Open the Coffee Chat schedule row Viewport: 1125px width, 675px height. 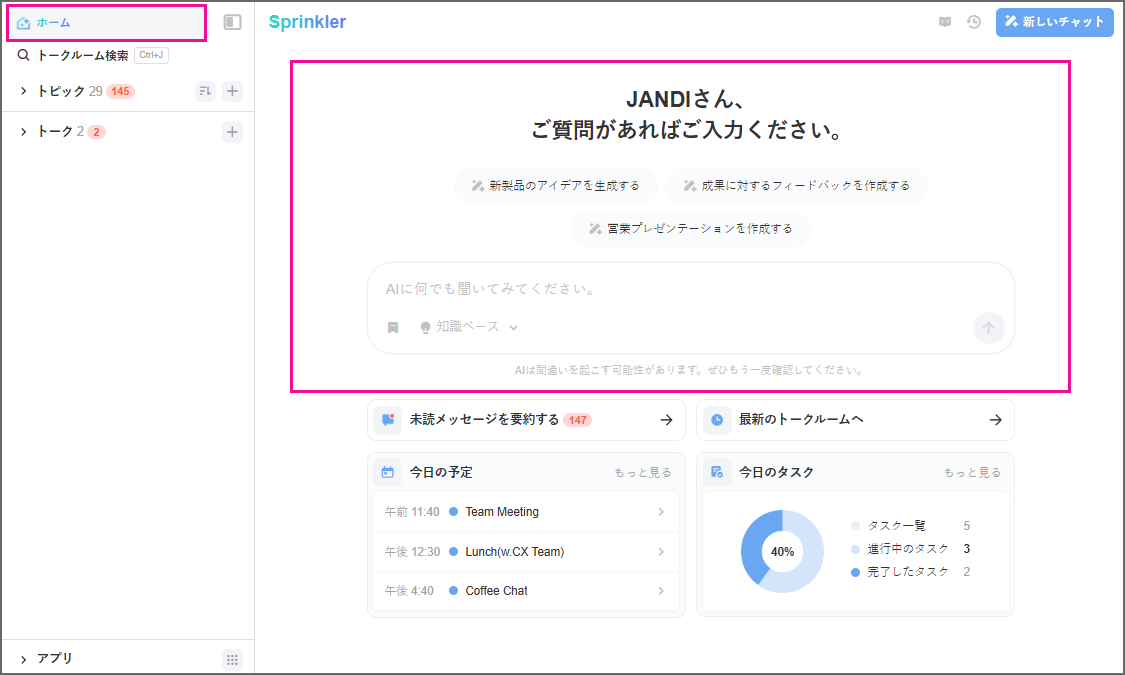tap(526, 591)
